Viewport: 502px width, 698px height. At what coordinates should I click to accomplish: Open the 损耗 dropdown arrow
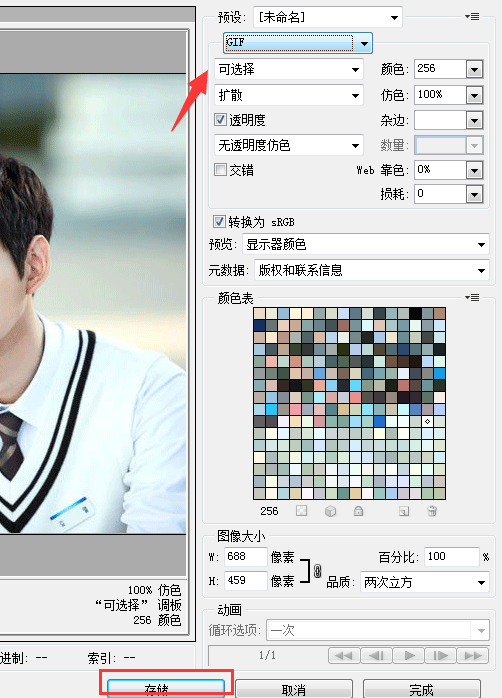tap(474, 194)
